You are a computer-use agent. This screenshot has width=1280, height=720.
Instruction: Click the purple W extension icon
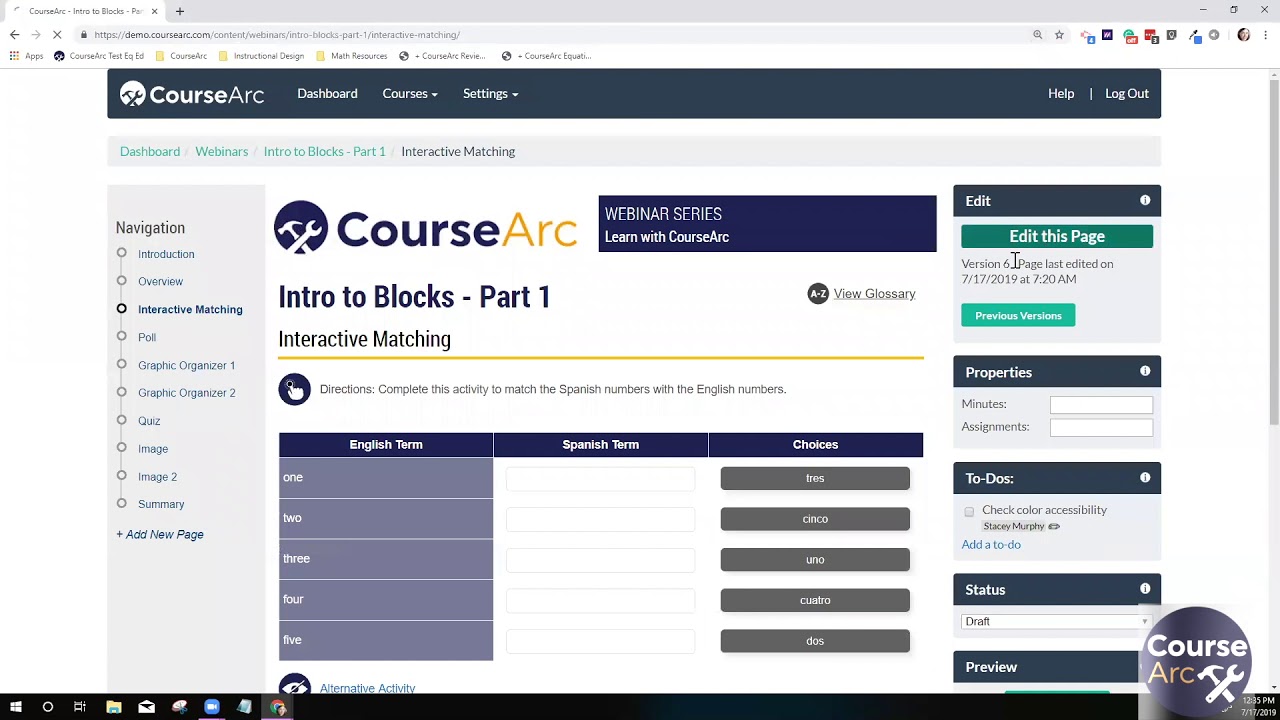pyautogui.click(x=1107, y=35)
